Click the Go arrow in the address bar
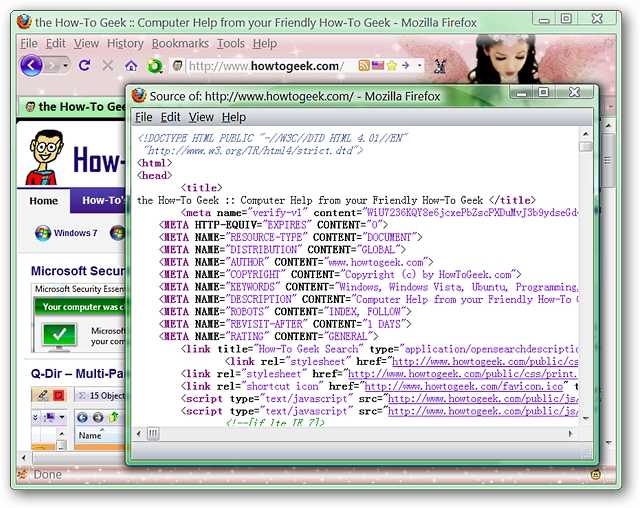 tap(405, 65)
